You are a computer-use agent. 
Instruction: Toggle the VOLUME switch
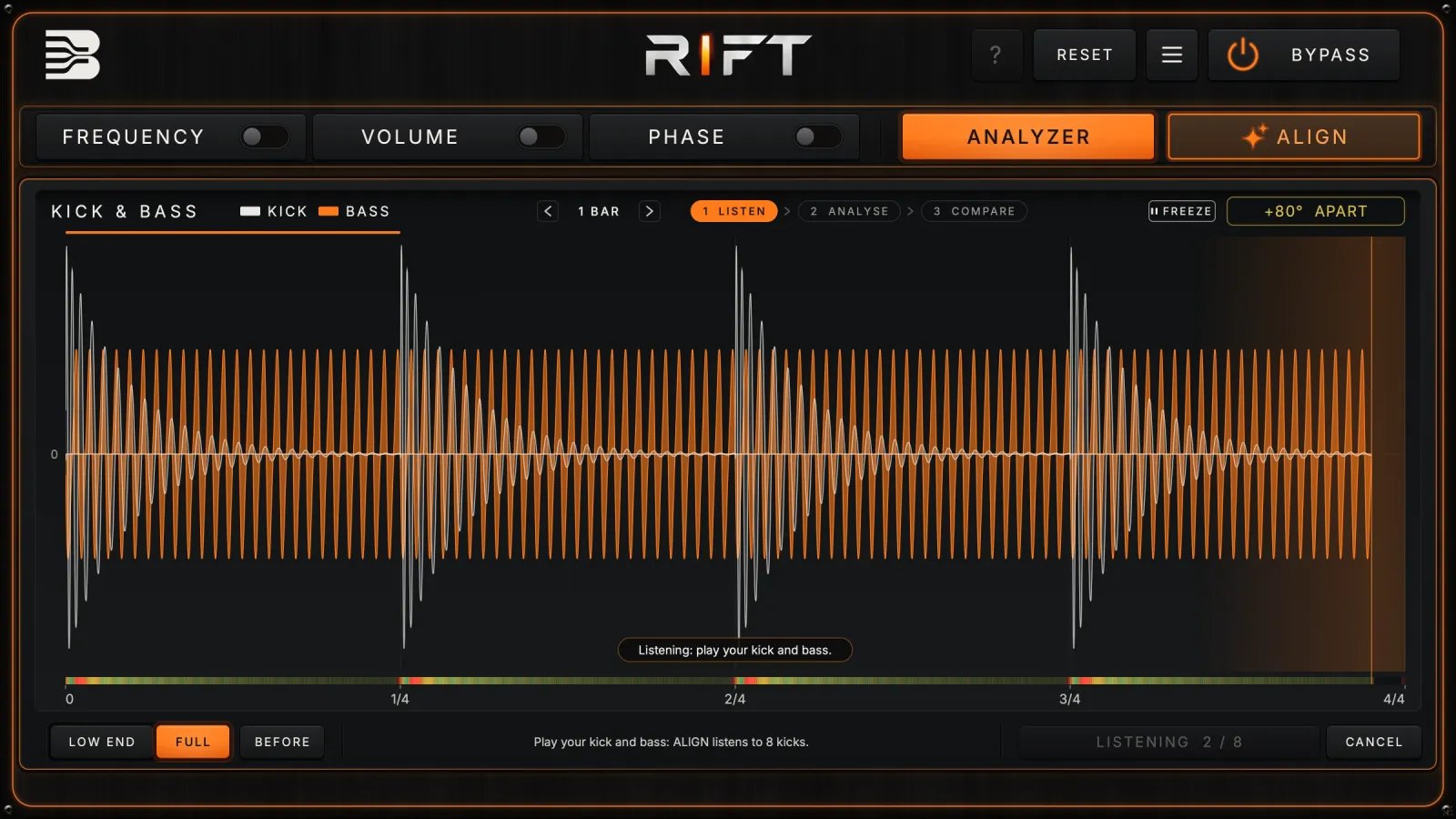(541, 136)
